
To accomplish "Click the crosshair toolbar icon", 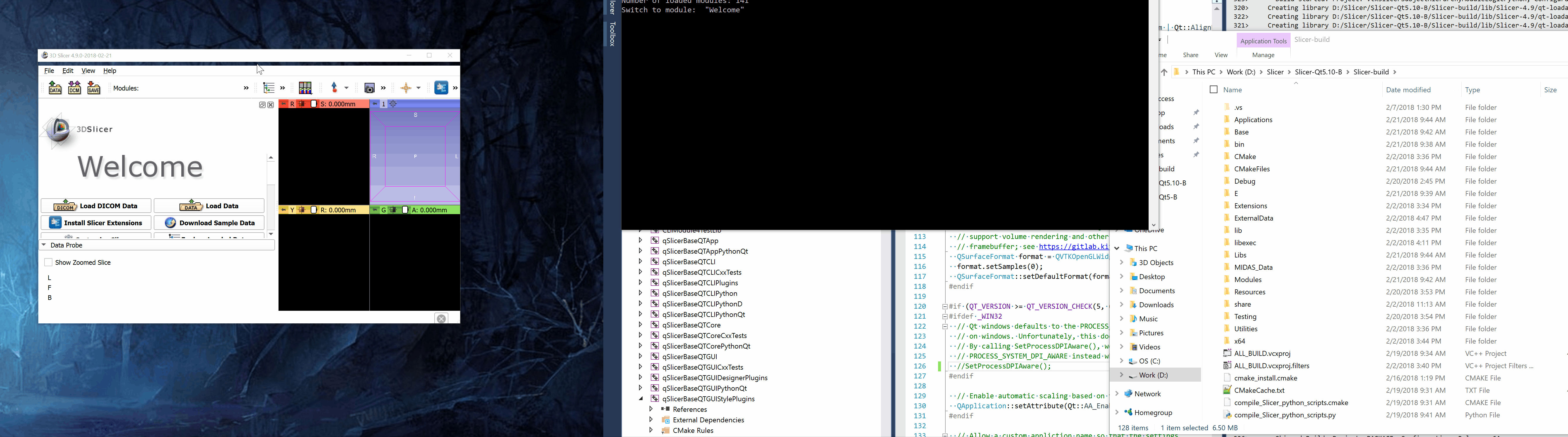I will click(406, 88).
